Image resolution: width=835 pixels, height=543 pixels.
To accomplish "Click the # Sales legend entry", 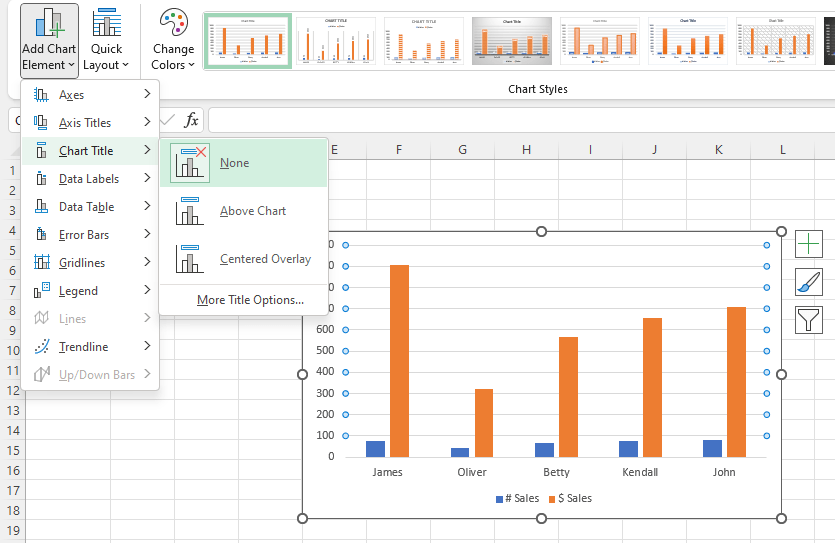I will 517,498.
